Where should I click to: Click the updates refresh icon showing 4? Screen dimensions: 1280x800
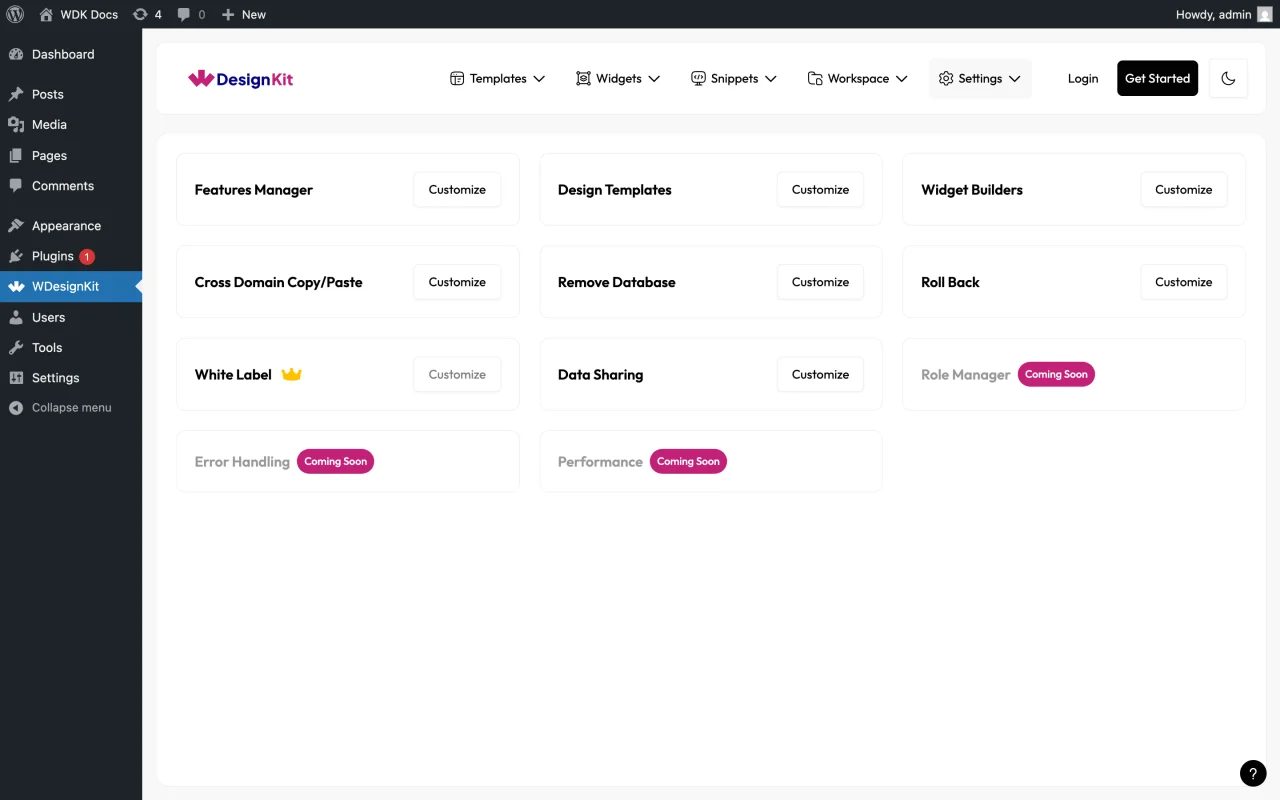(140, 14)
